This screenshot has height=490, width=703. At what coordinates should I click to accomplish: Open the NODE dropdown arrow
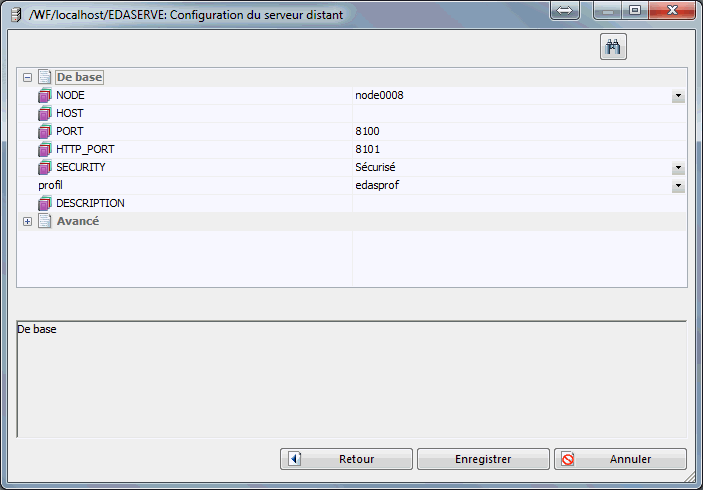(678, 95)
